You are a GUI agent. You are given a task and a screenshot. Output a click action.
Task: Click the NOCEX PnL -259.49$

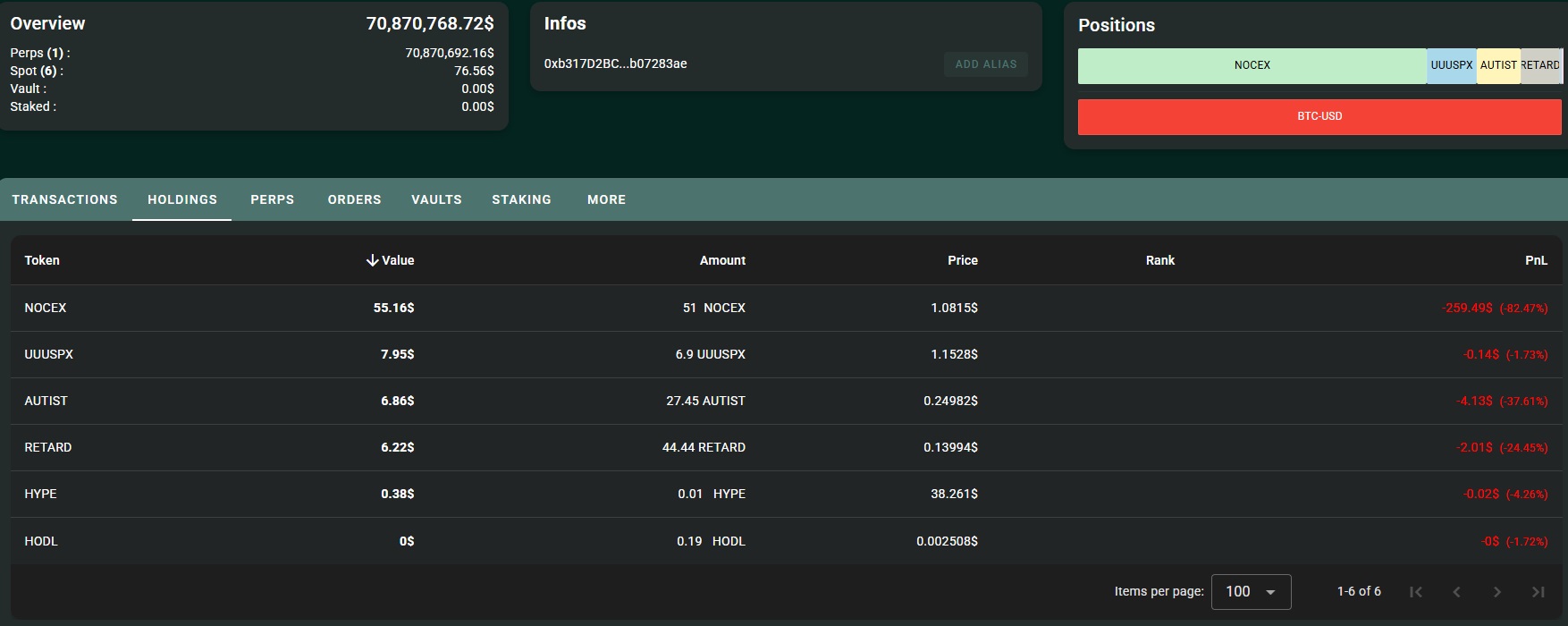[1467, 308]
